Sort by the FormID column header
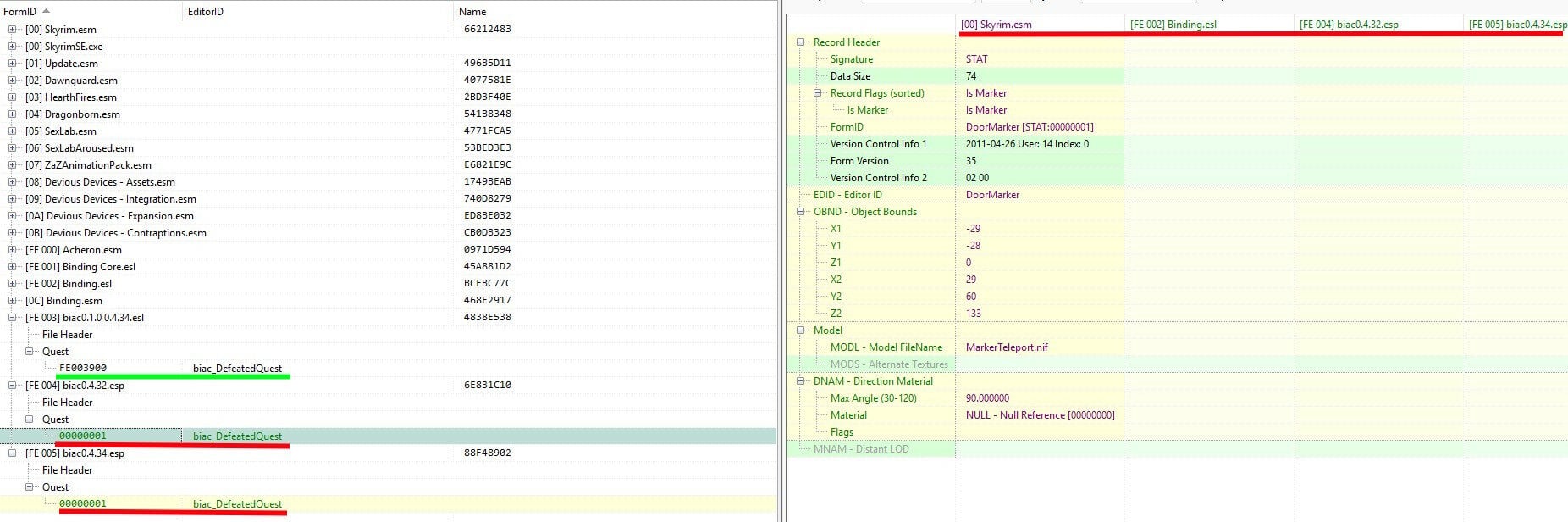1568x522 pixels. 91,11
